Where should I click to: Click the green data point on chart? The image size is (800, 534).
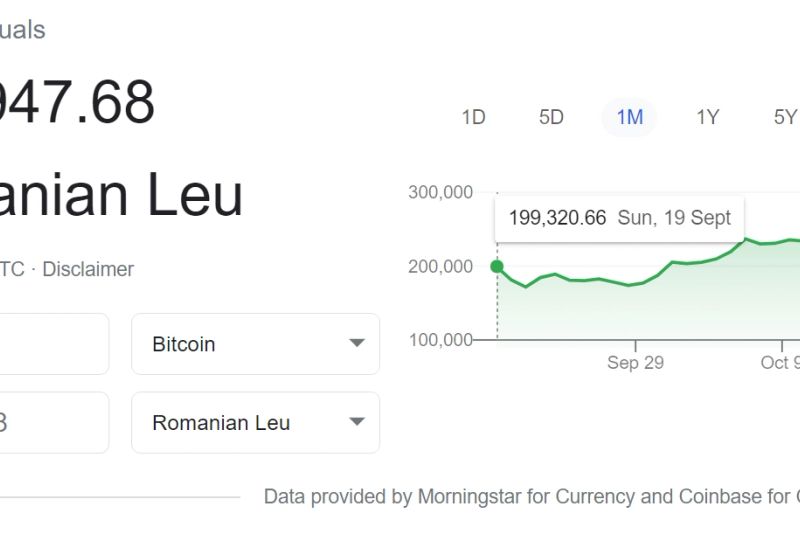click(x=497, y=267)
